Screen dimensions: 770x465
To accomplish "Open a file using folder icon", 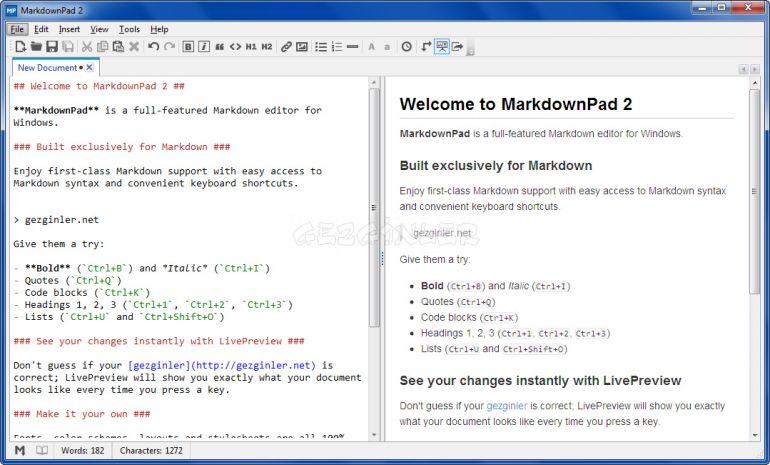I will (x=36, y=47).
